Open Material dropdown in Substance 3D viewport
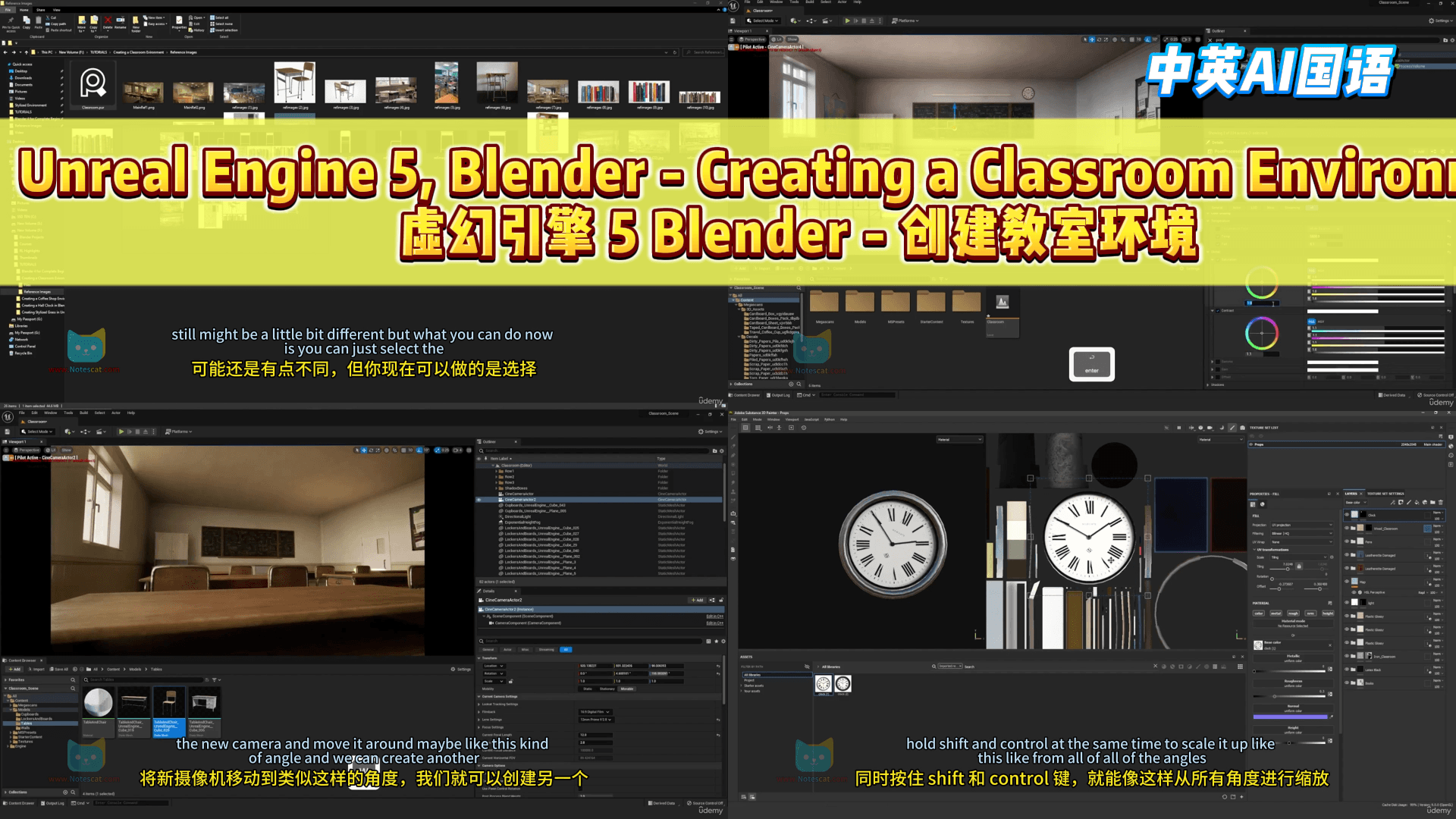This screenshot has width=1456, height=819. (x=959, y=440)
